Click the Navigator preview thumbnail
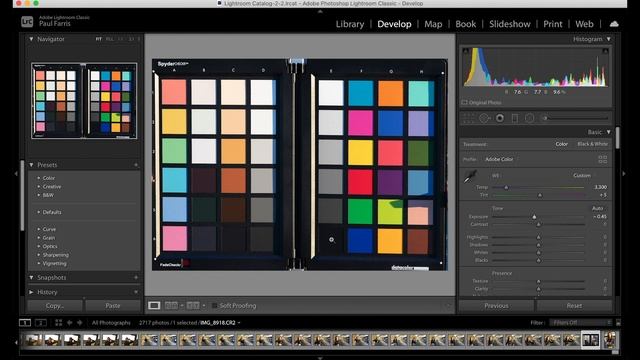This screenshot has width=640, height=360. pos(84,101)
